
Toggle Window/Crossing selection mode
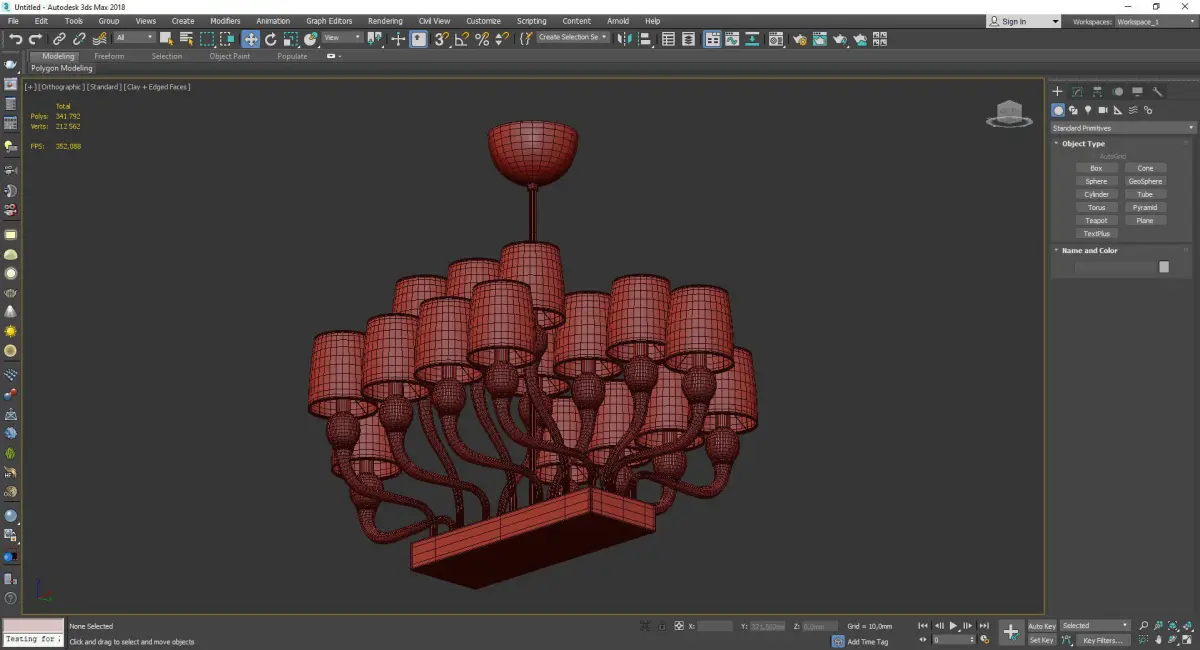[x=227, y=39]
